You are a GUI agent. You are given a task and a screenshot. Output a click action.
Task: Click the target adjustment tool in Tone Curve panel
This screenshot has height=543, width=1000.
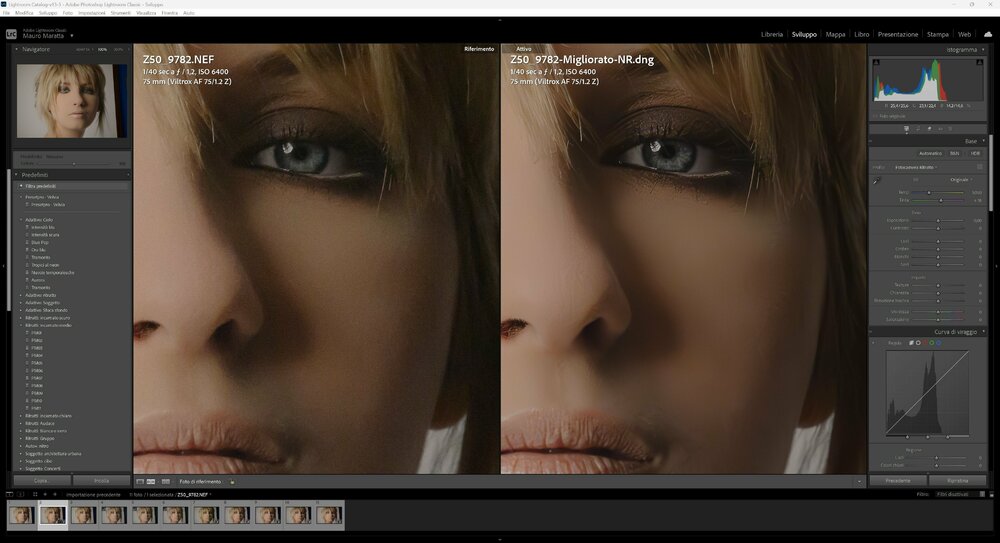[874, 343]
